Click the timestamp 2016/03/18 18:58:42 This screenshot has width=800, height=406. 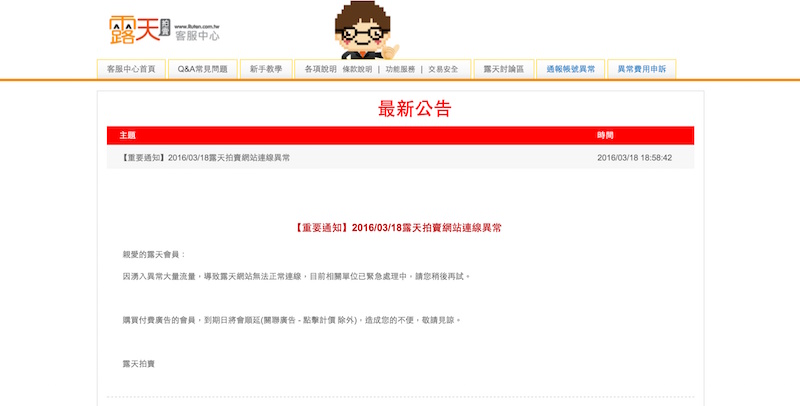(634, 158)
